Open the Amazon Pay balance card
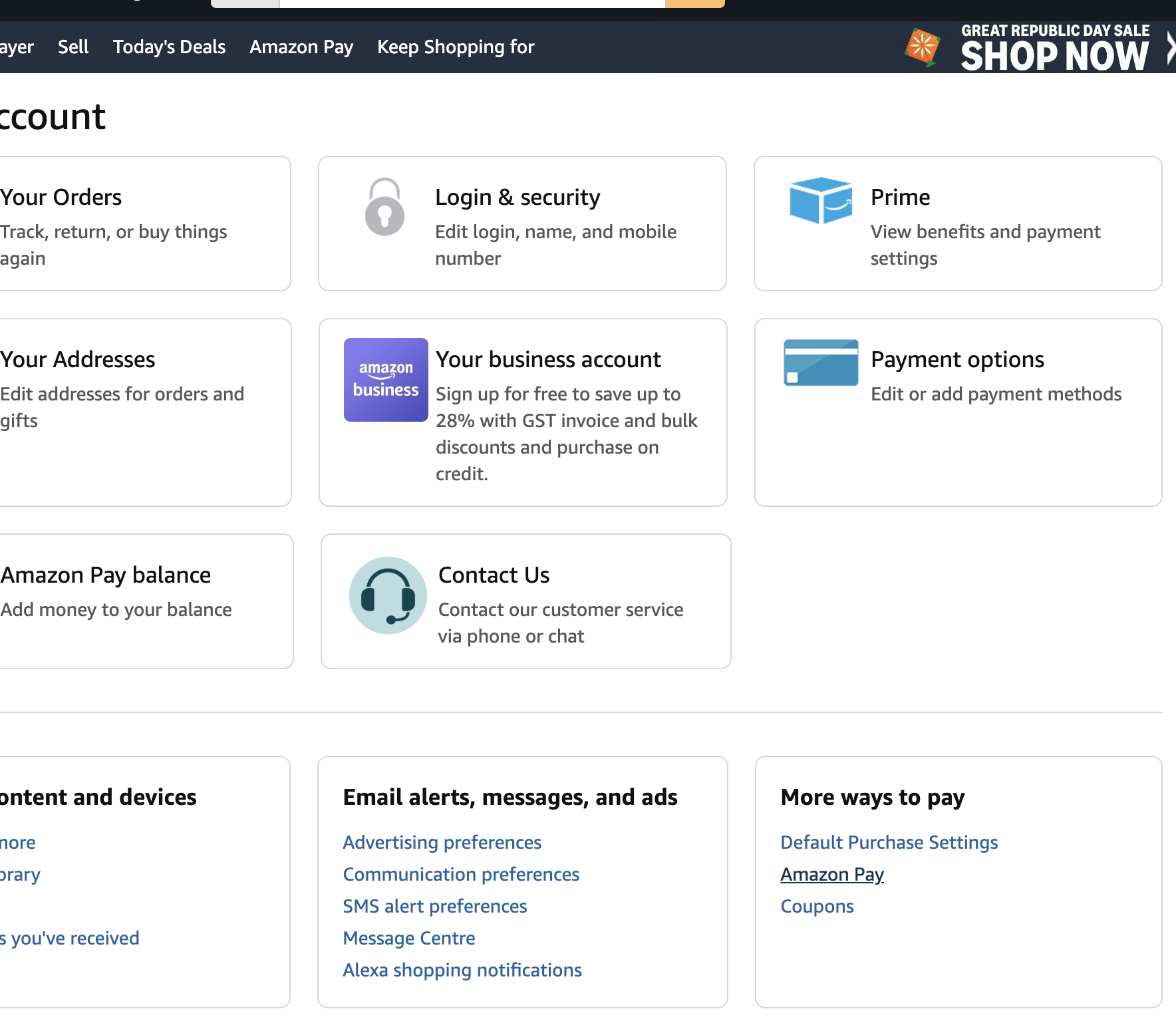 click(x=146, y=601)
